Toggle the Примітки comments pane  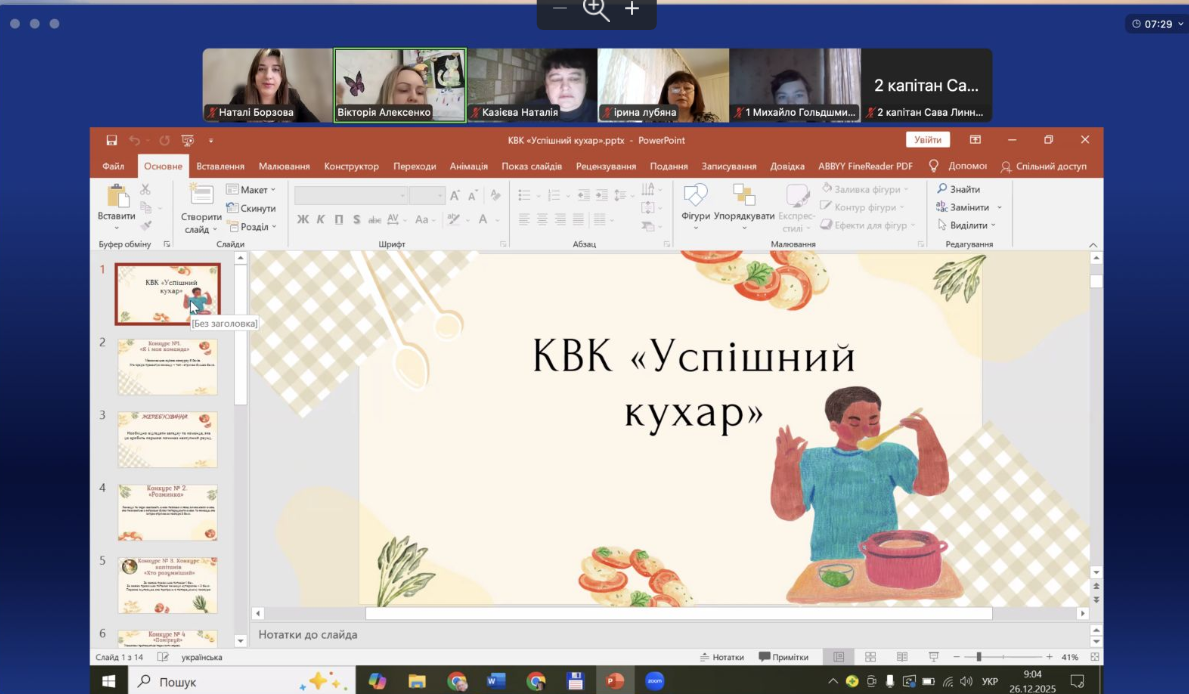point(783,657)
